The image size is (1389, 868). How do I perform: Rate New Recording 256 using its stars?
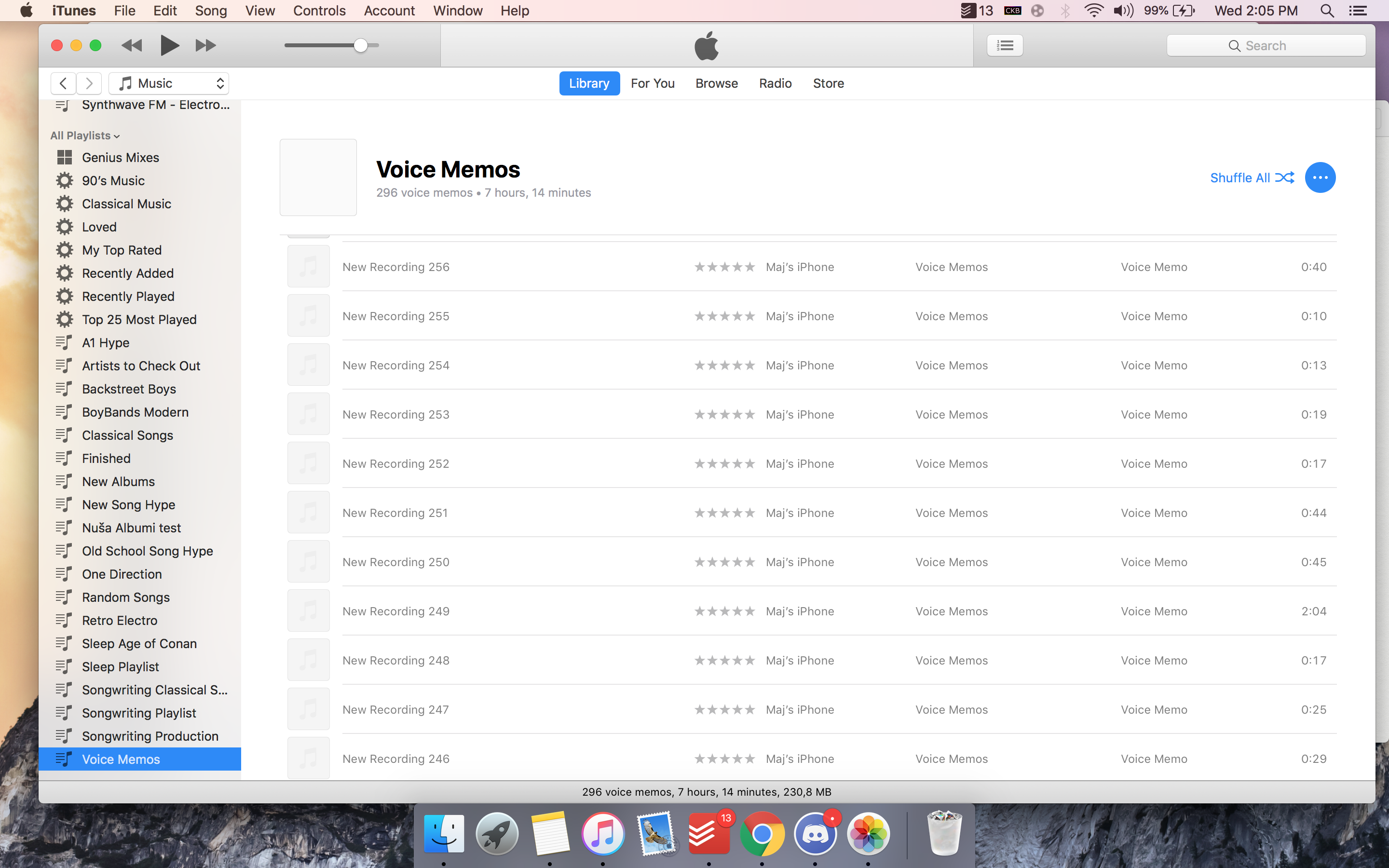click(724, 267)
